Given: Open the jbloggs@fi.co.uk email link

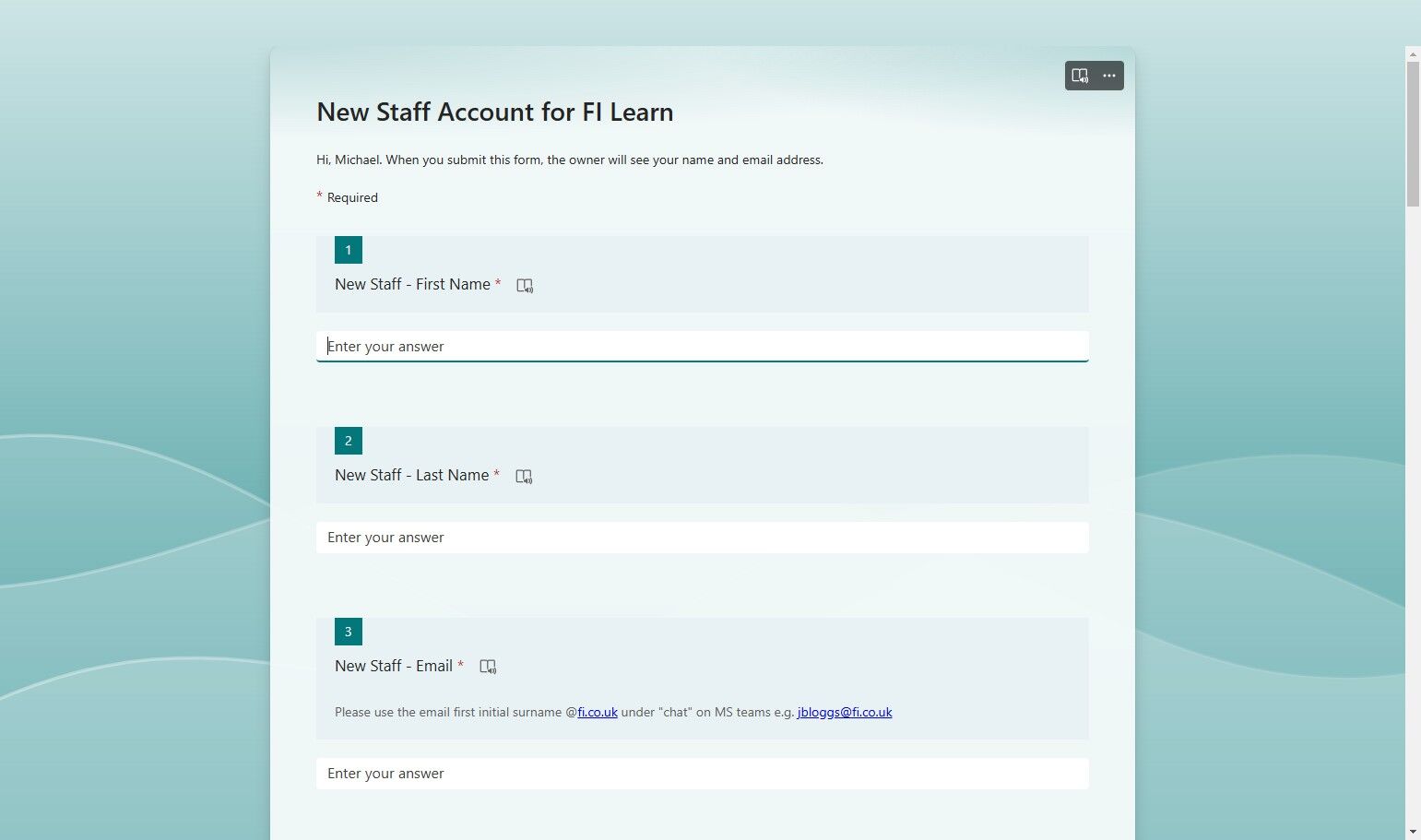Looking at the screenshot, I should [x=845, y=712].
